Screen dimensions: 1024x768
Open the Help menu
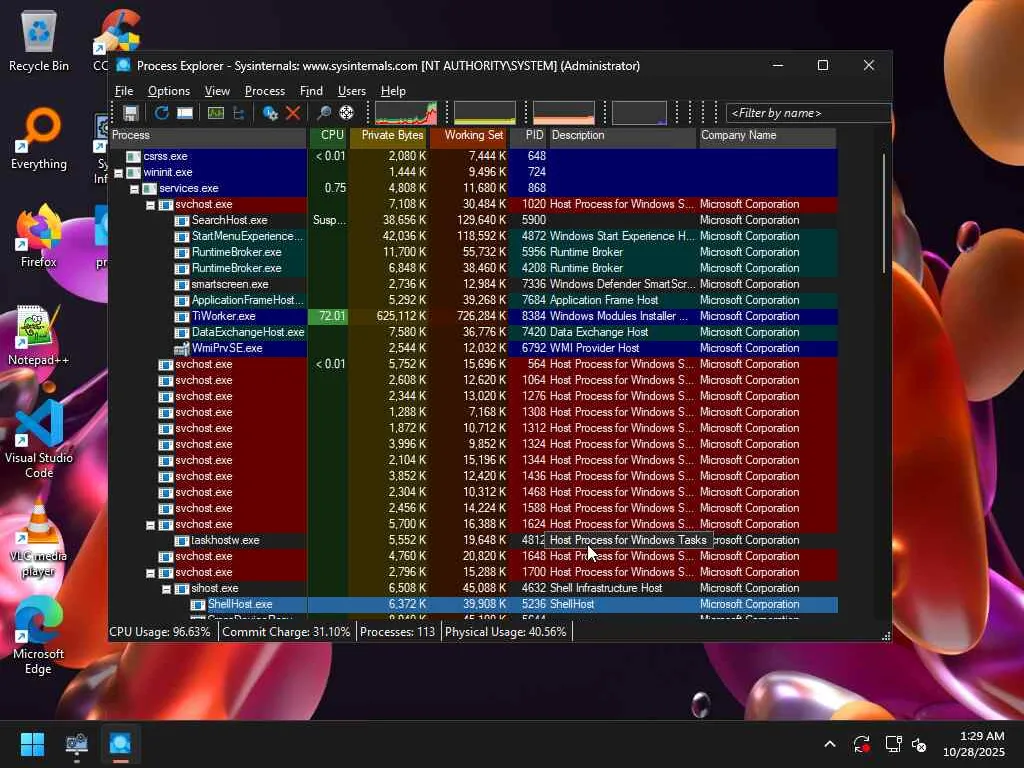393,91
